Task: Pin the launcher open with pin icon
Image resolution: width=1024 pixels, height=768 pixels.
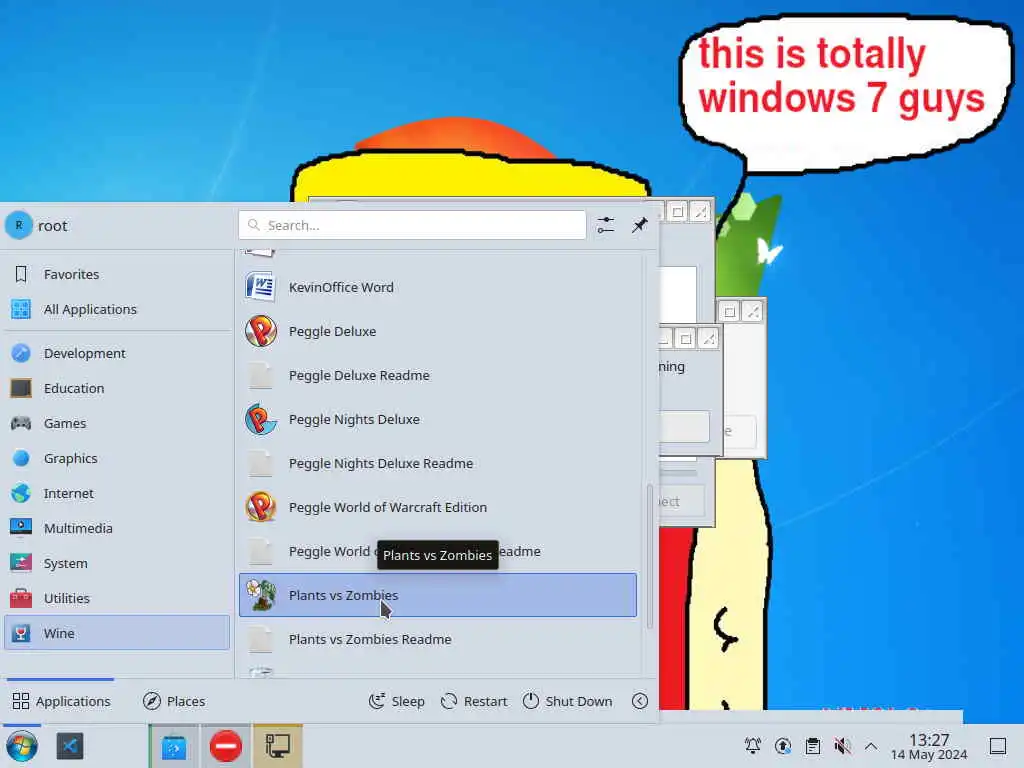Action: 639,225
